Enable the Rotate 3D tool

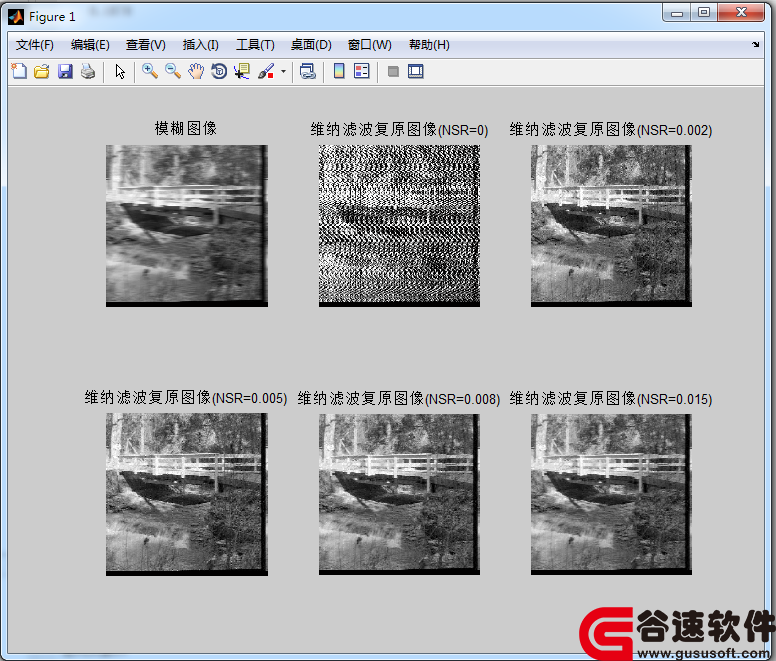[x=219, y=71]
